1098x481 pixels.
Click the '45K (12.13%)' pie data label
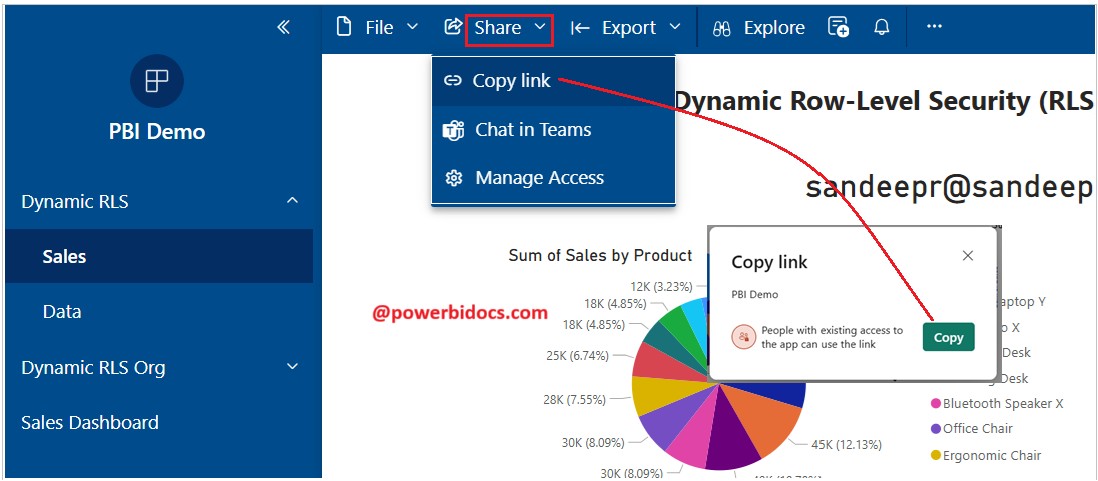point(847,445)
